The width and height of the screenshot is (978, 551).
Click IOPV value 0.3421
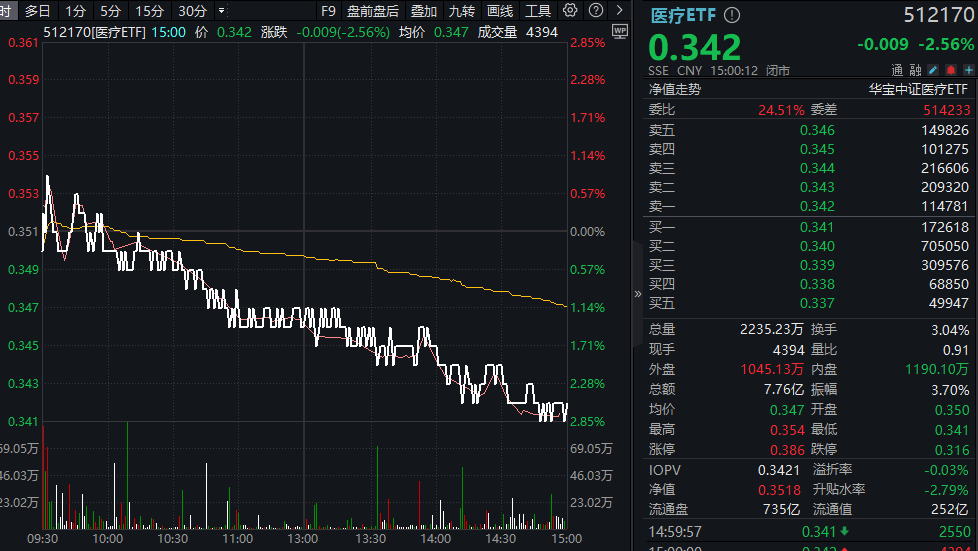(778, 470)
